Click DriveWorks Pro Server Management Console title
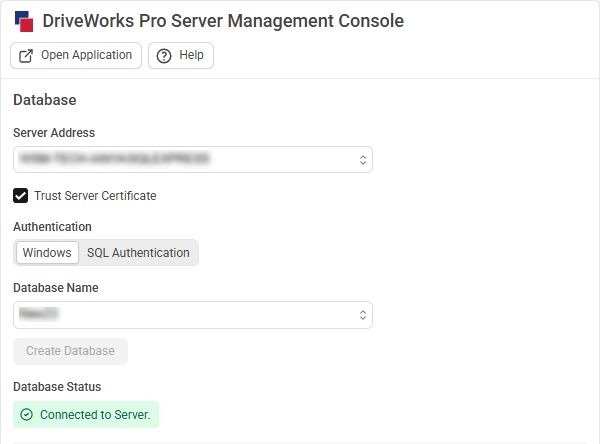Screen dimensions: 600x444 point(223,21)
